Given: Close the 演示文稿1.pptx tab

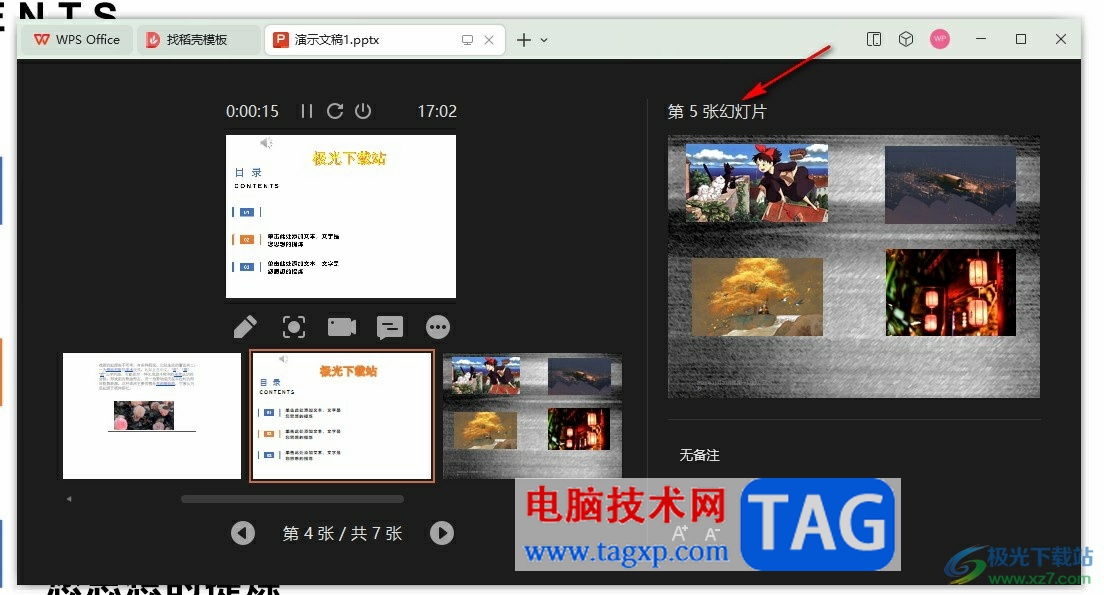Looking at the screenshot, I should click(x=489, y=40).
